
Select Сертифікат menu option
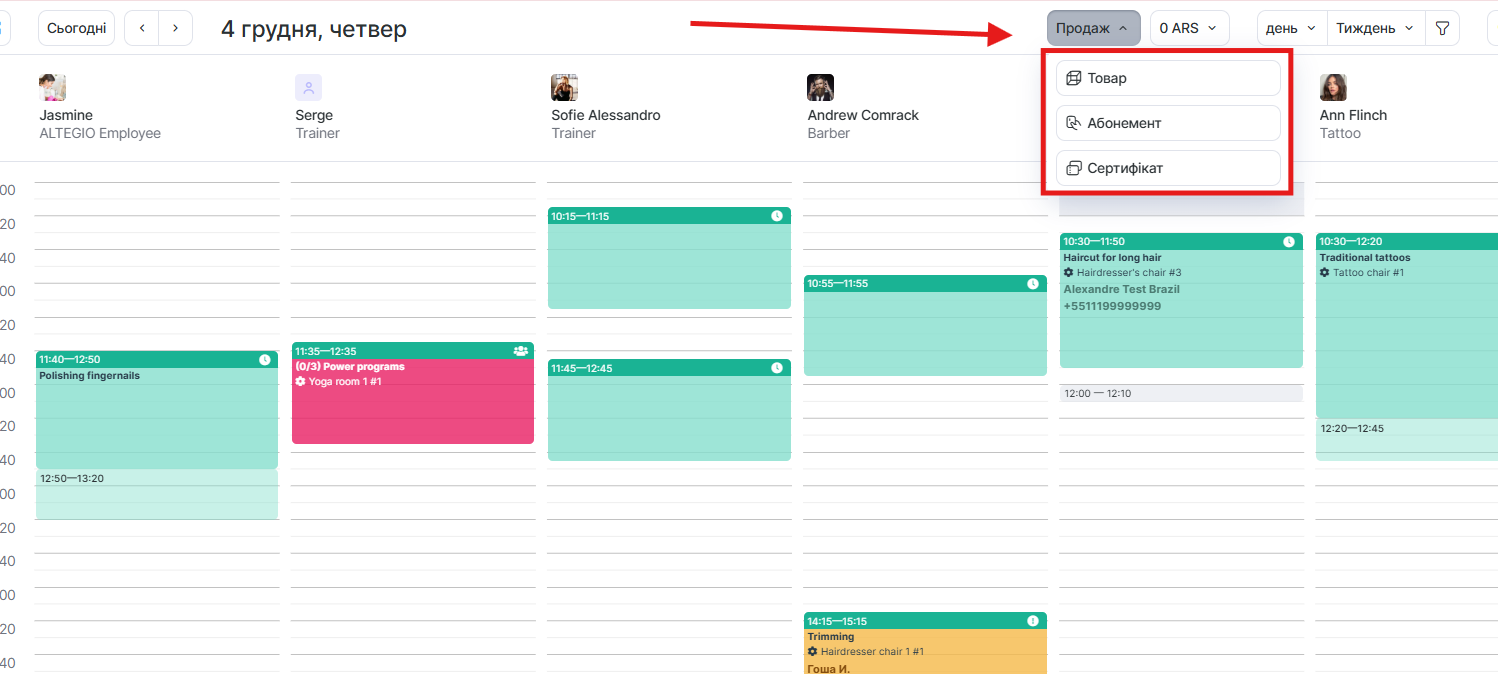click(1168, 168)
